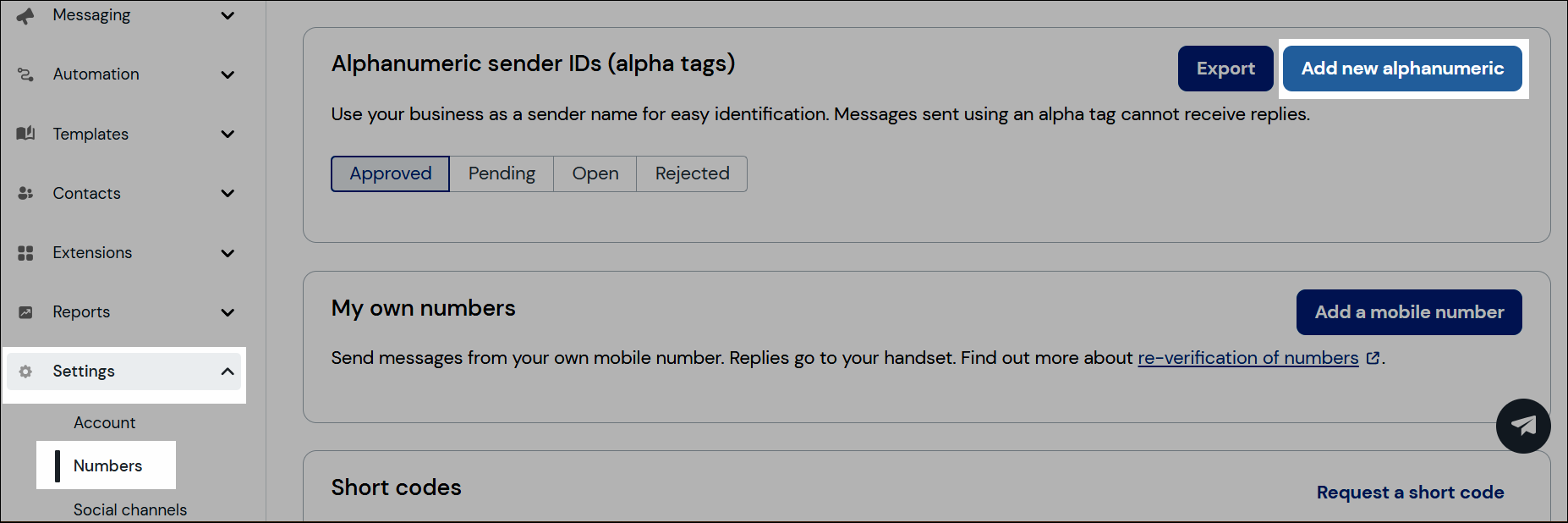Select Numbers in the sidebar

(107, 465)
